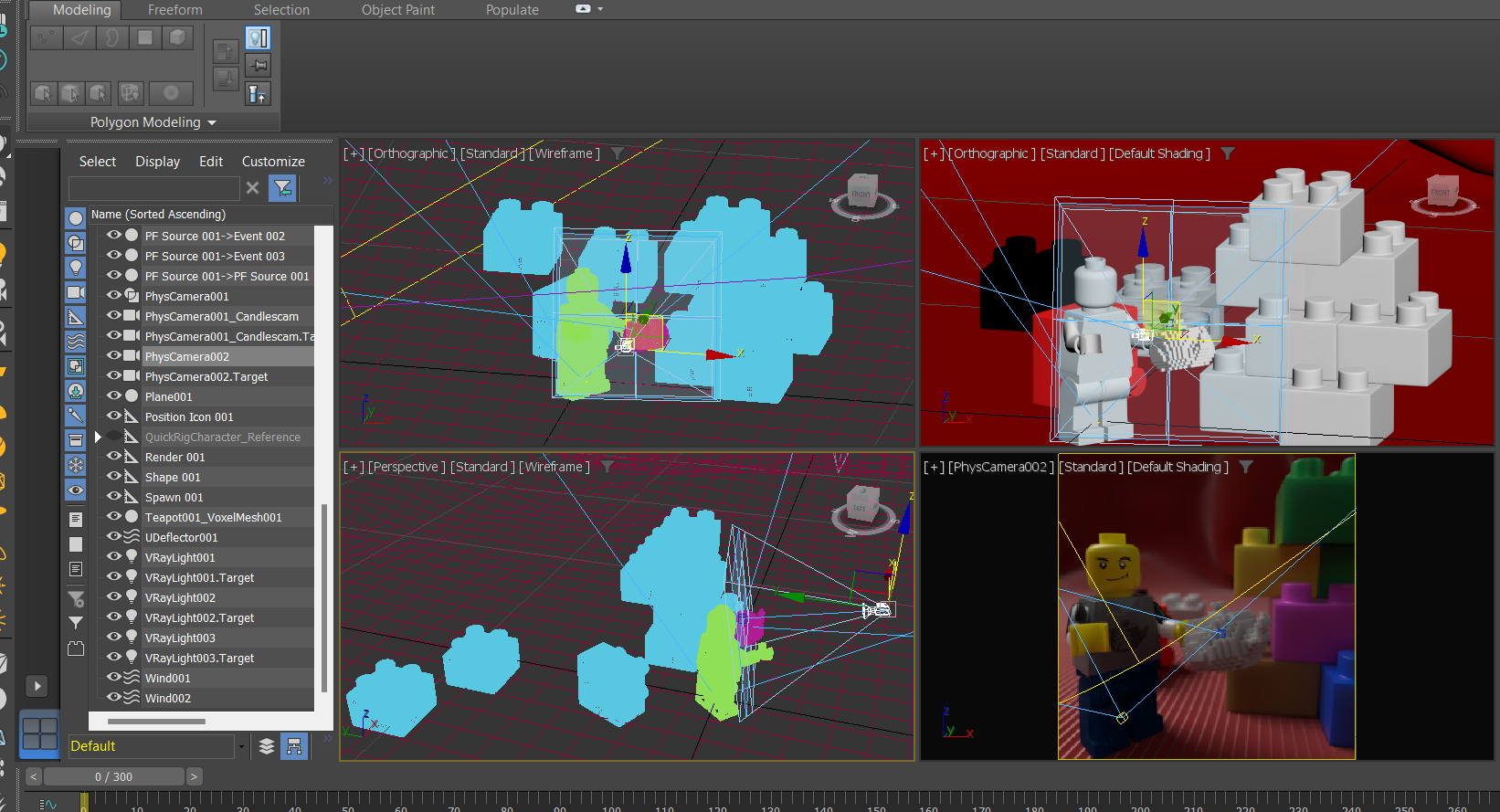
Task: Toggle visibility of Teapot001_VoxelMesh001
Action: pos(114,516)
